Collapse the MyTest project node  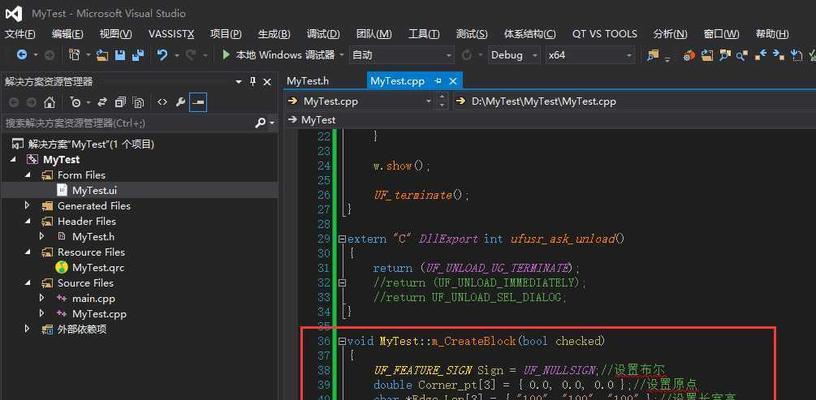pos(13,160)
